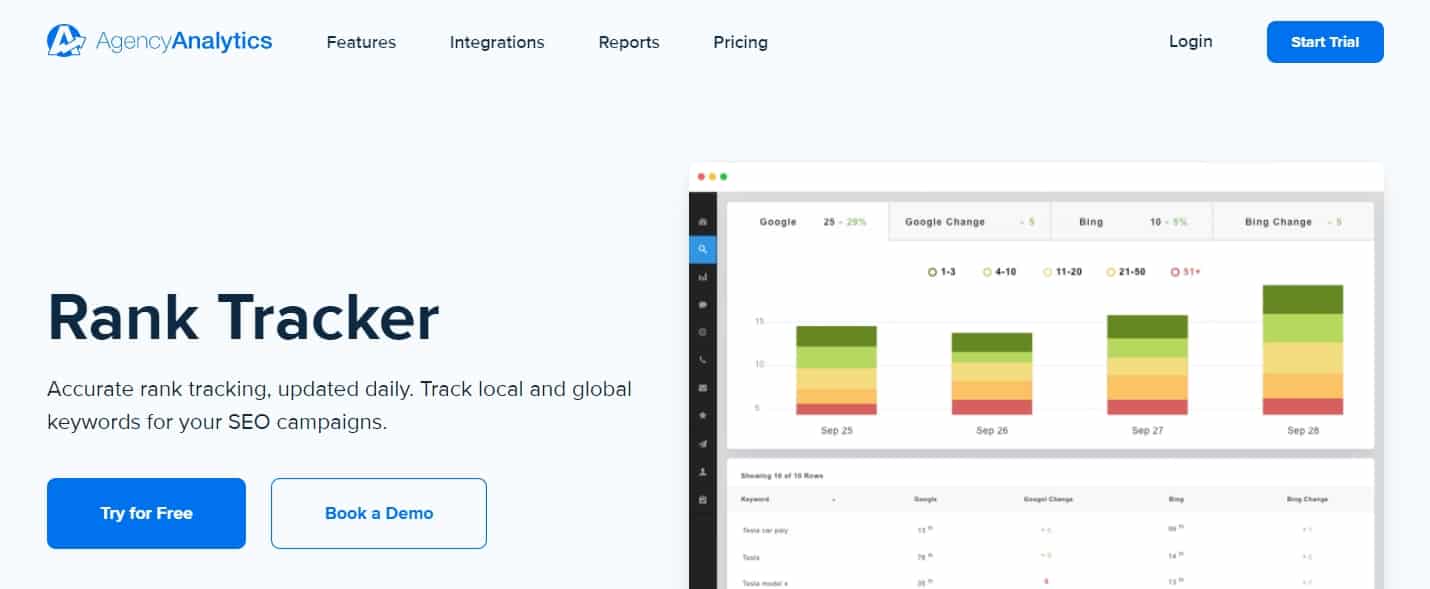
Task: Select the "Tesla model x" keyword row
Action: coord(1050,582)
